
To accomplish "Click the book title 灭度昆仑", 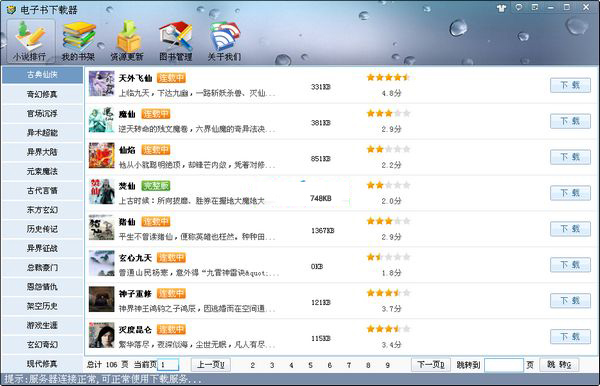I will click(135, 330).
